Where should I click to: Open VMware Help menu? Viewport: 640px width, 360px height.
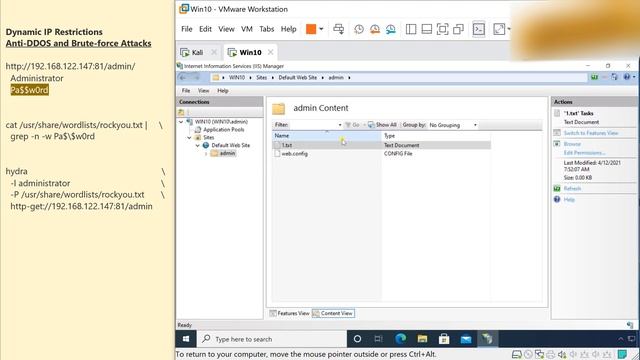point(289,29)
